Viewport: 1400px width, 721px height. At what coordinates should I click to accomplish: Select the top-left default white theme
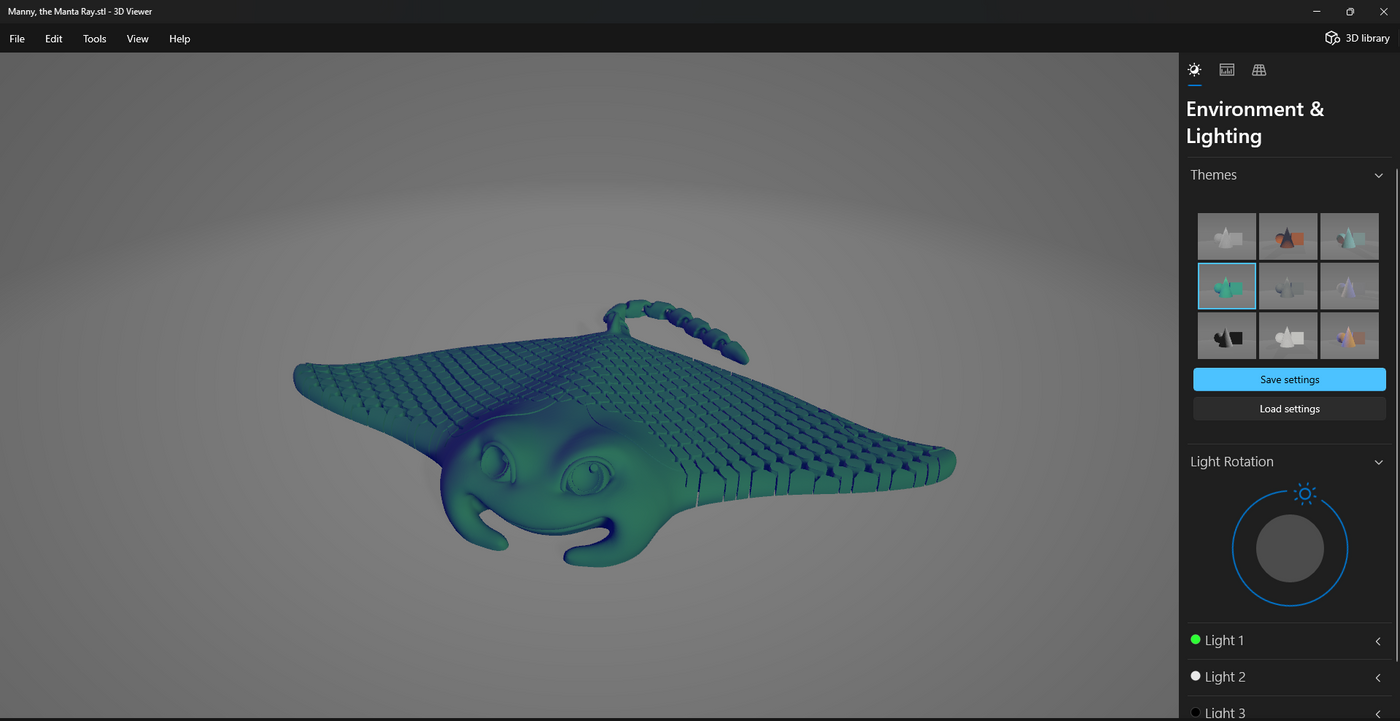pyautogui.click(x=1226, y=236)
